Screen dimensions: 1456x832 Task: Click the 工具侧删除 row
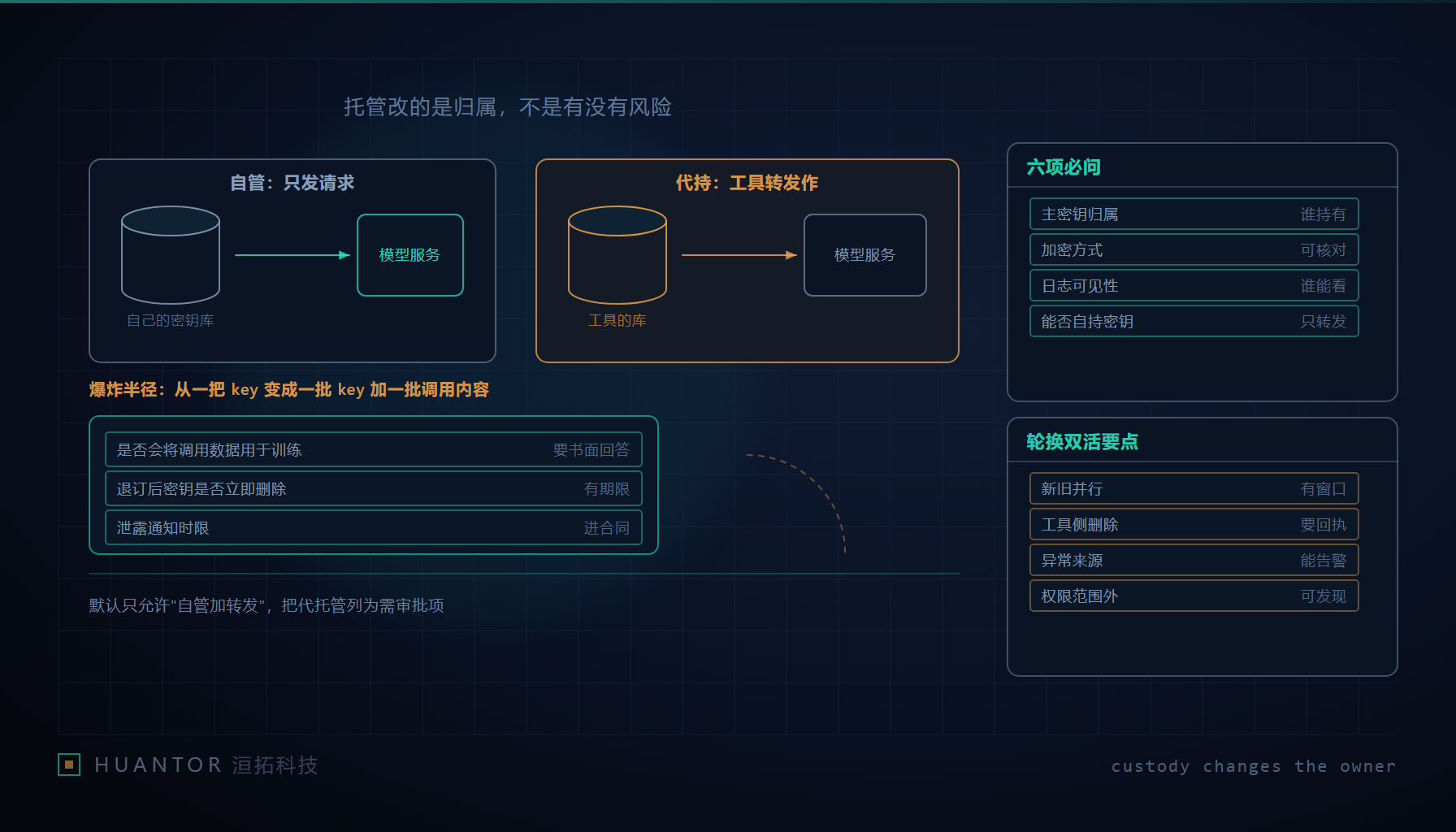point(1194,525)
